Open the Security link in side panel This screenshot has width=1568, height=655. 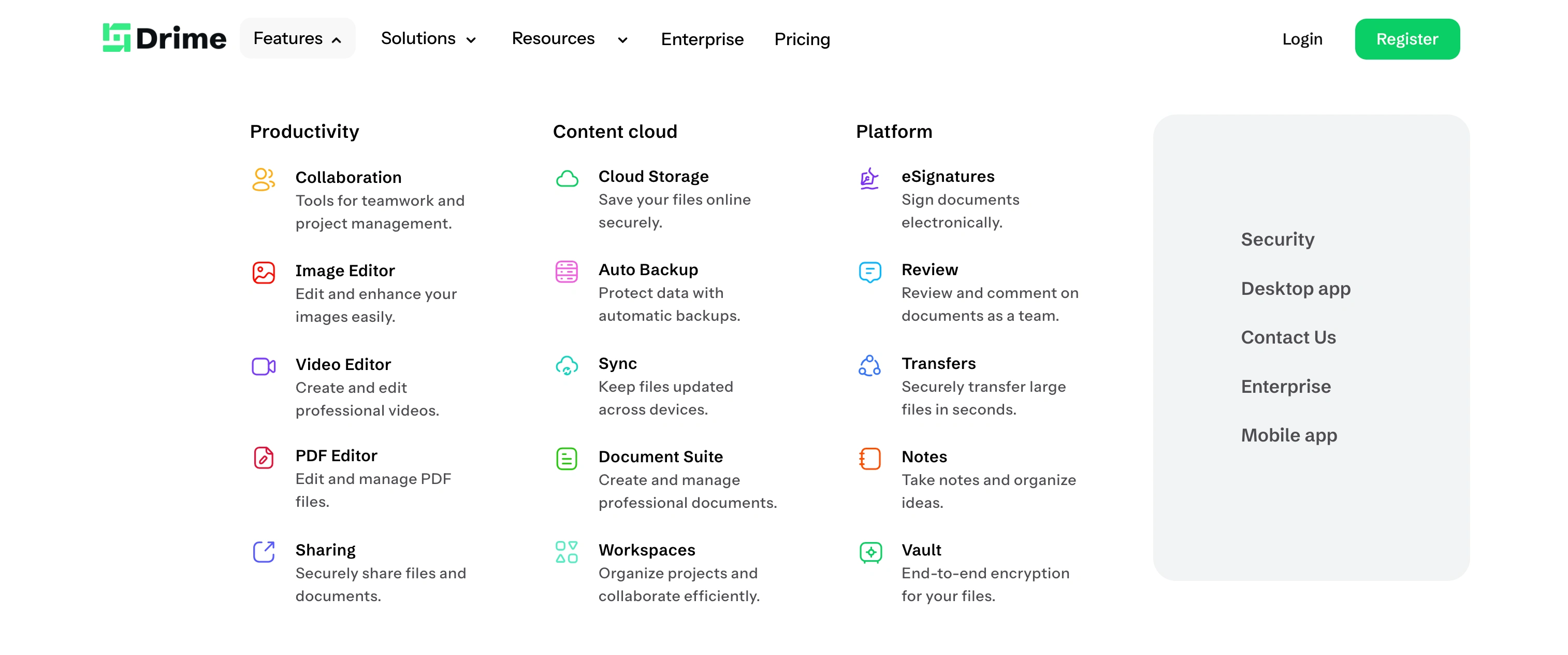point(1277,239)
